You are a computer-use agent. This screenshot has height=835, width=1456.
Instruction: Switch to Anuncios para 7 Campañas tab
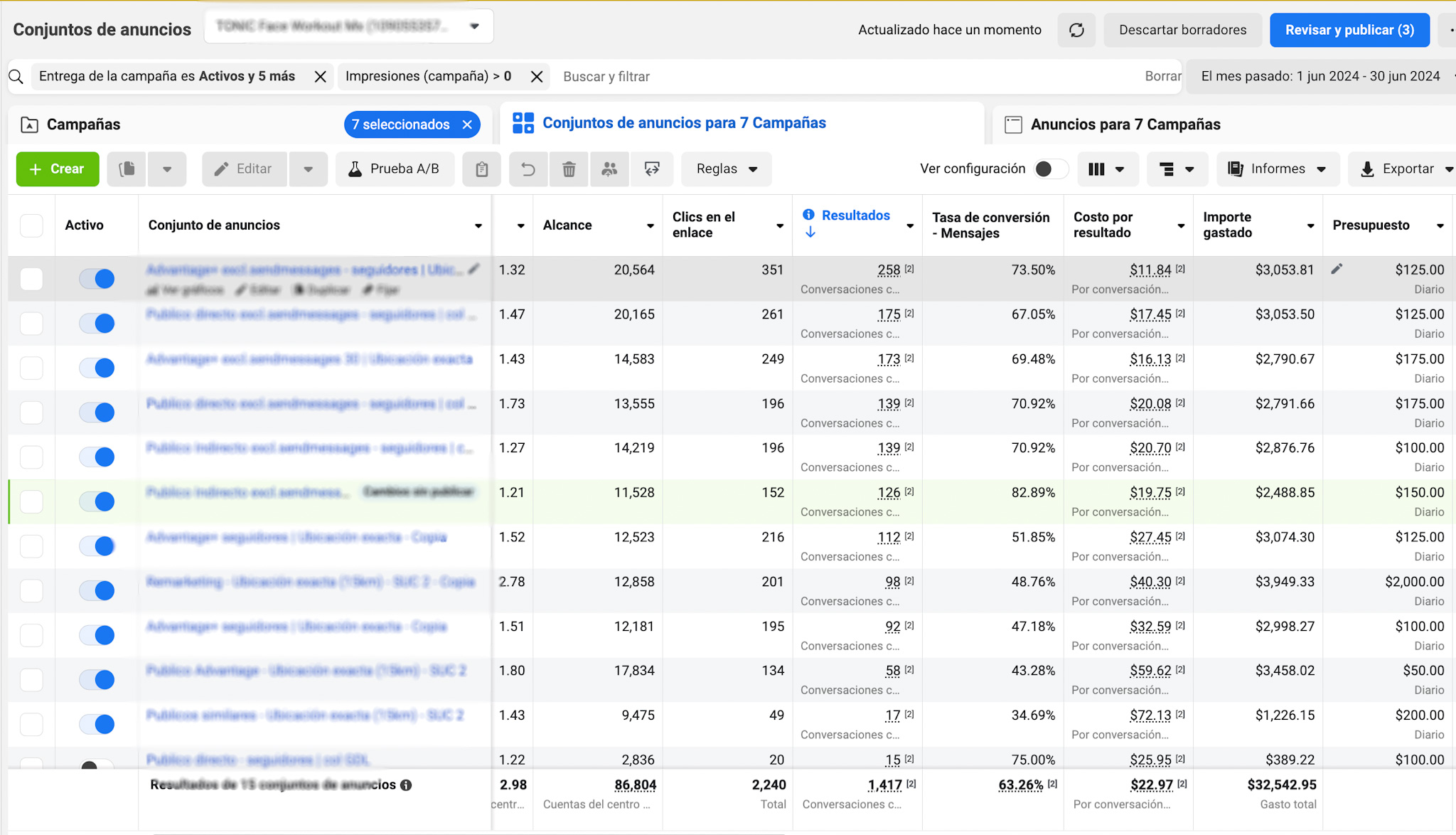coord(1125,124)
